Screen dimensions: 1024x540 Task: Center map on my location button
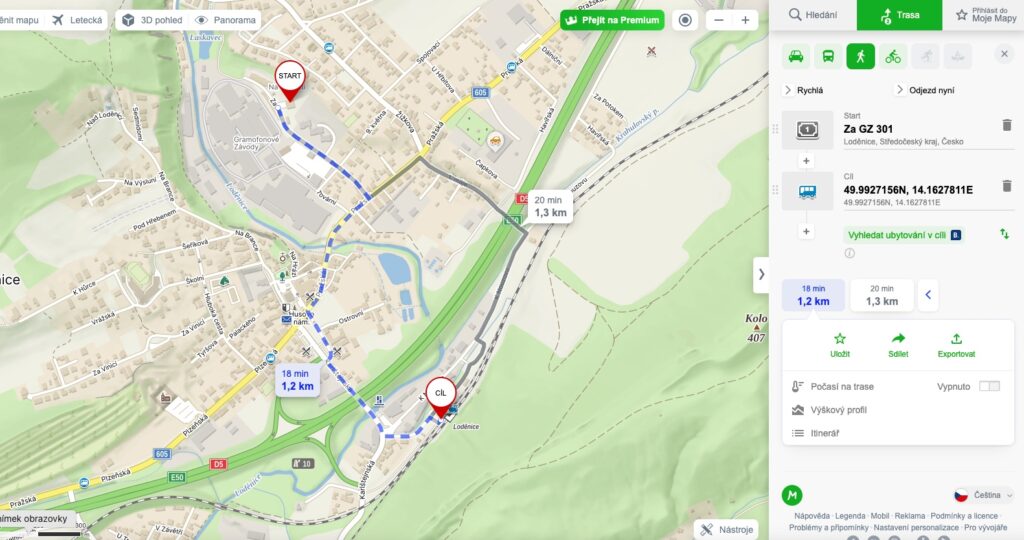pyautogui.click(x=685, y=20)
